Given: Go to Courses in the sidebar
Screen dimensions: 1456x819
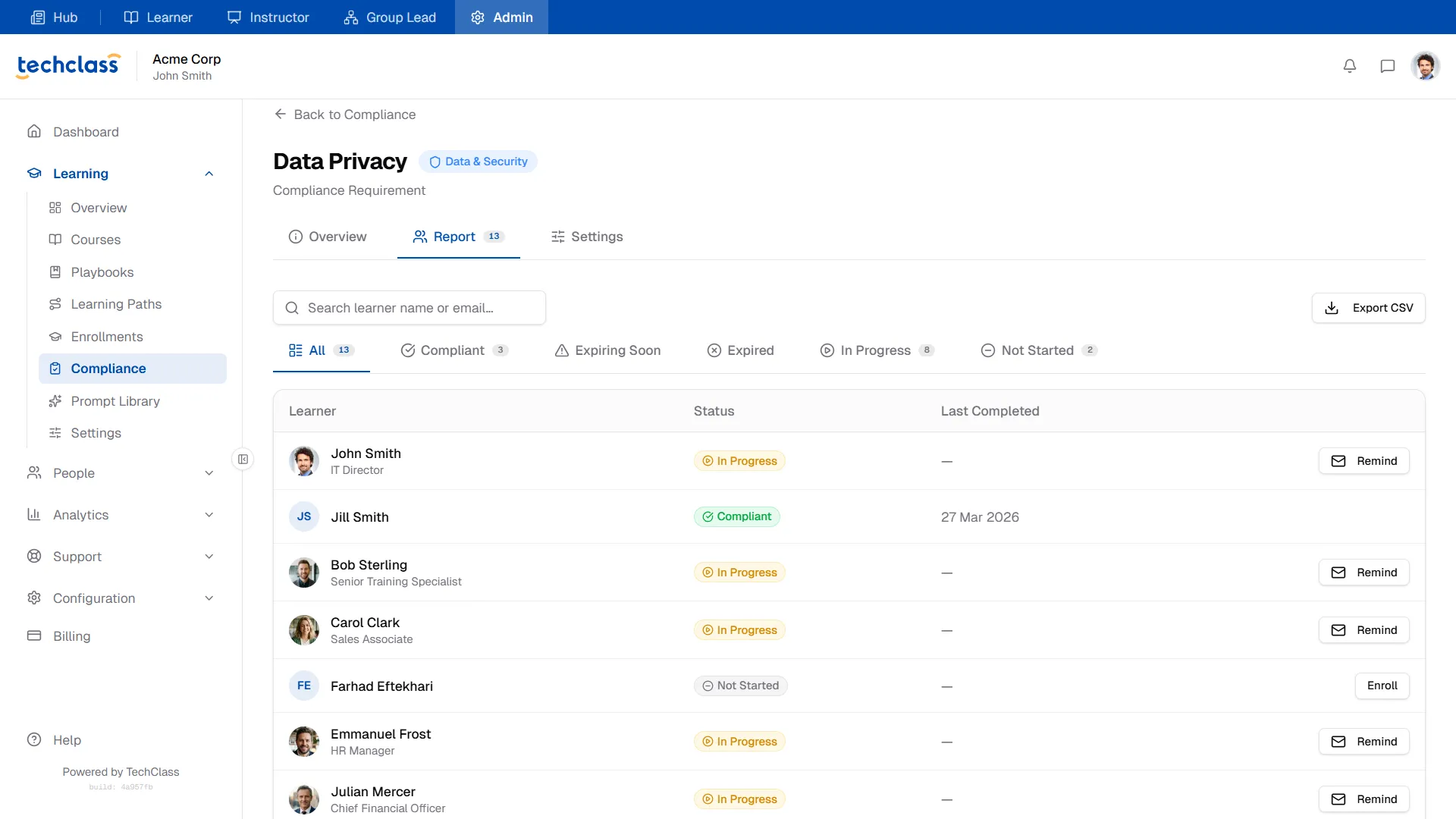Looking at the screenshot, I should click(x=133, y=240).
